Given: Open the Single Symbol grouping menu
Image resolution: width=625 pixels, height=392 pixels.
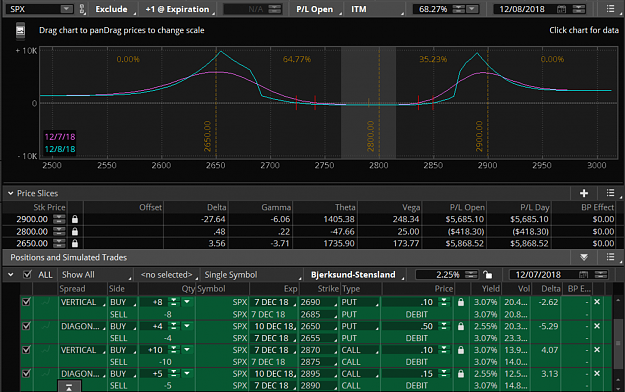Looking at the screenshot, I should pos(252,275).
